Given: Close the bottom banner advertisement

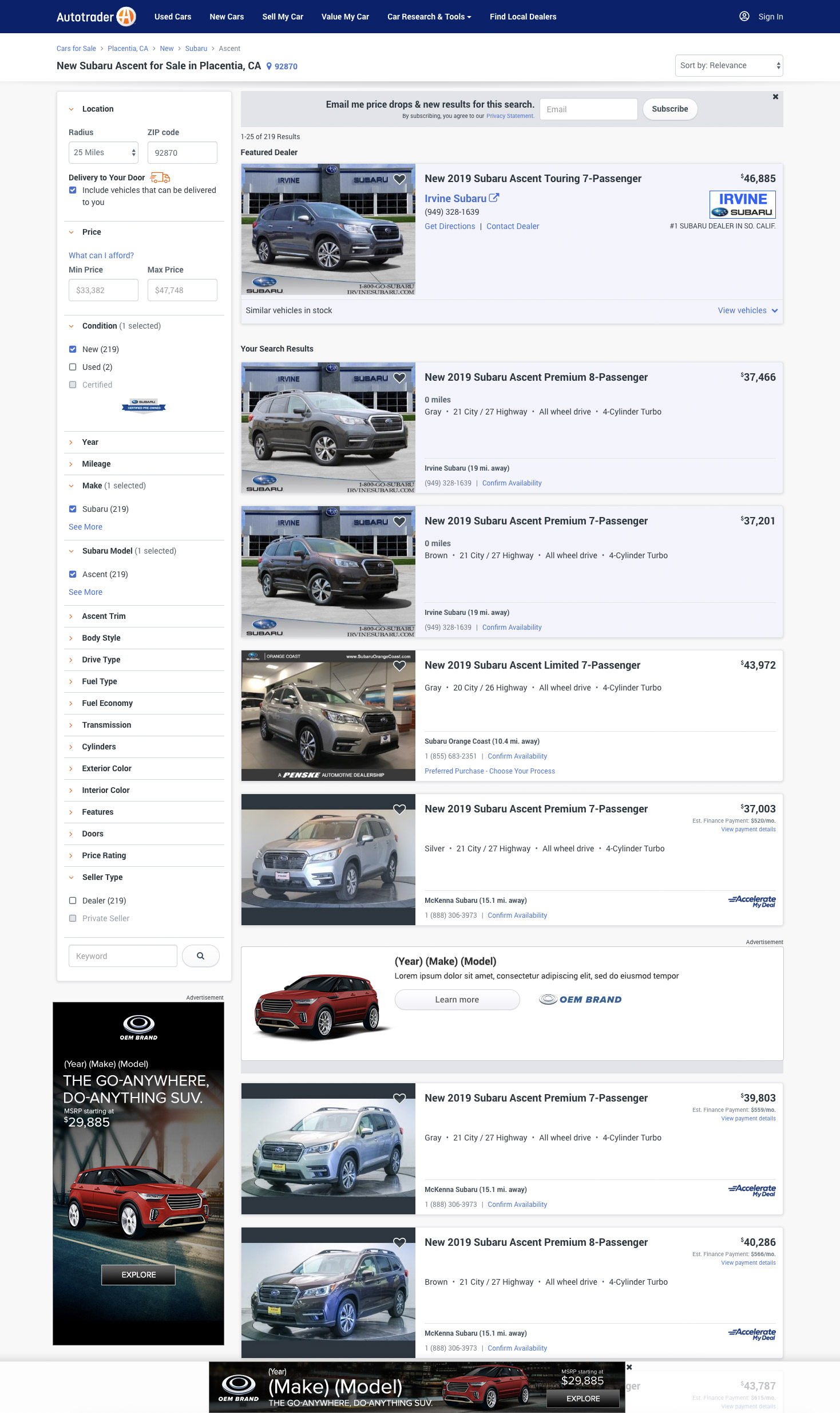Looking at the screenshot, I should tap(629, 1367).
